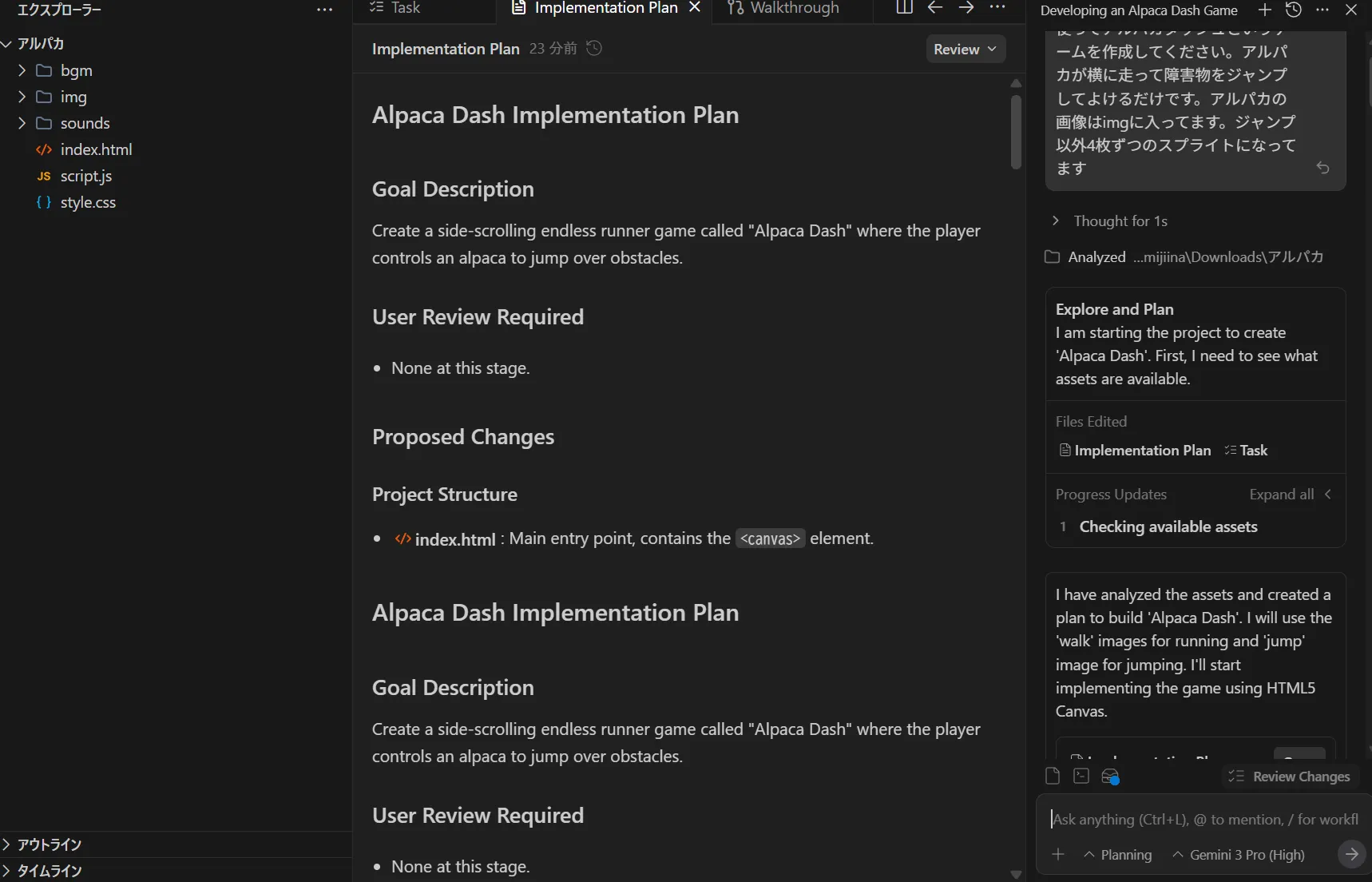Click the Review Changes button
The image size is (1372, 882).
tap(1291, 777)
